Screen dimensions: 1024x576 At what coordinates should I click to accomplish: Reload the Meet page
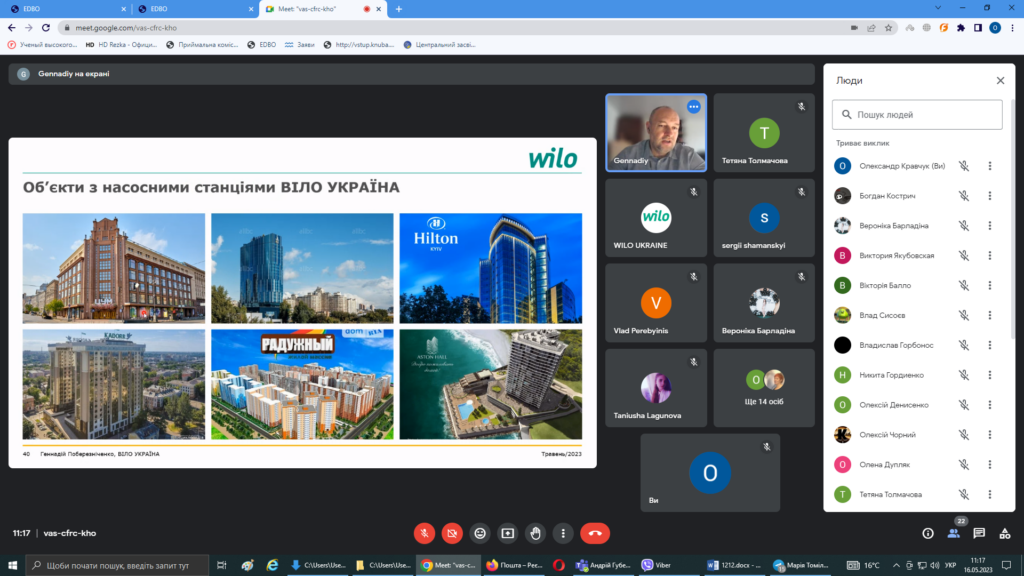(x=46, y=28)
